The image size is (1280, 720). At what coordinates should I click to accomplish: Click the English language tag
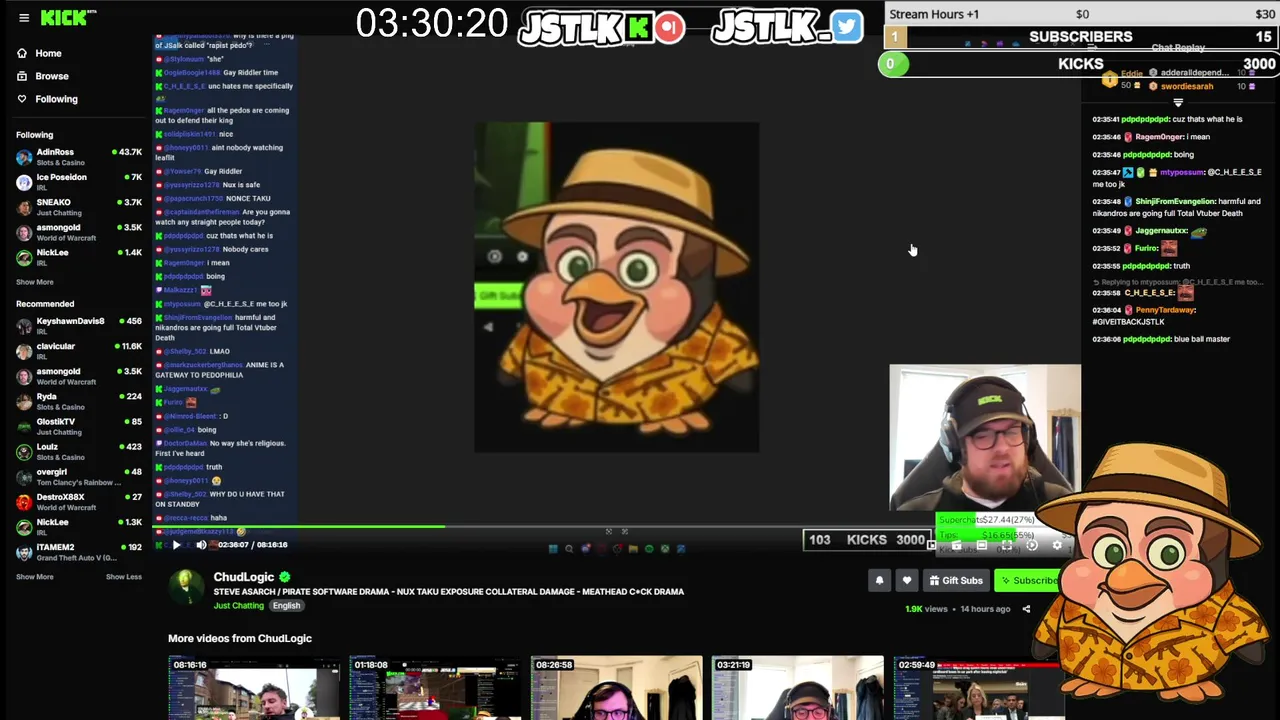pos(286,606)
